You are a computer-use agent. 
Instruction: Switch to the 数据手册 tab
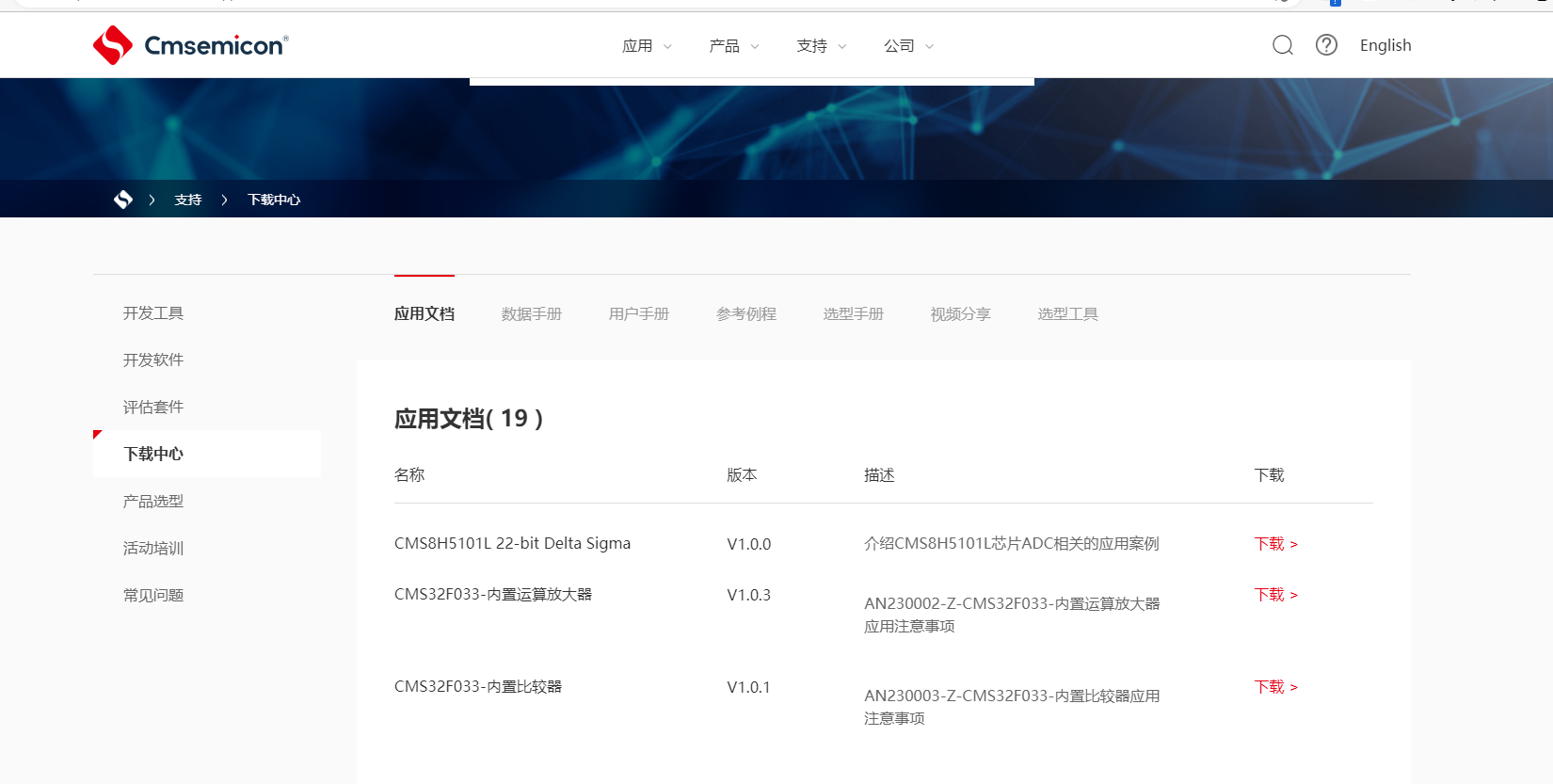click(x=532, y=314)
